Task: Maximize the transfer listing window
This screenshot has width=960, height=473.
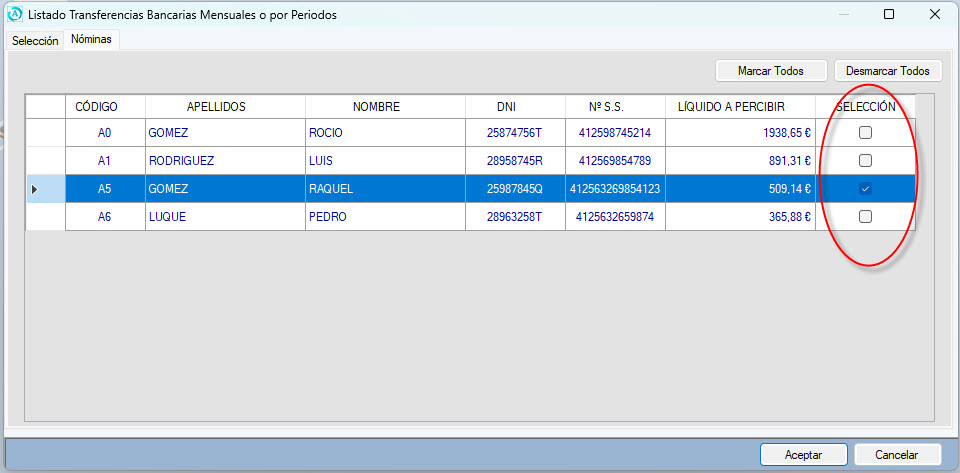Action: [x=889, y=15]
